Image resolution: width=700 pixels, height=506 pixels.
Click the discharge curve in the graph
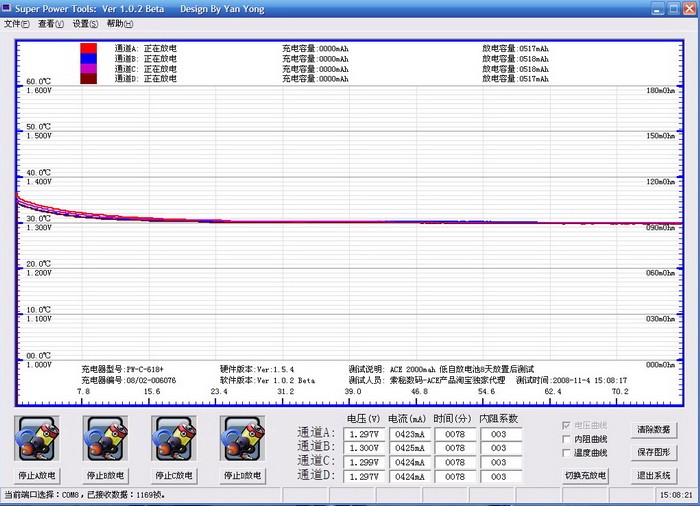(350, 222)
